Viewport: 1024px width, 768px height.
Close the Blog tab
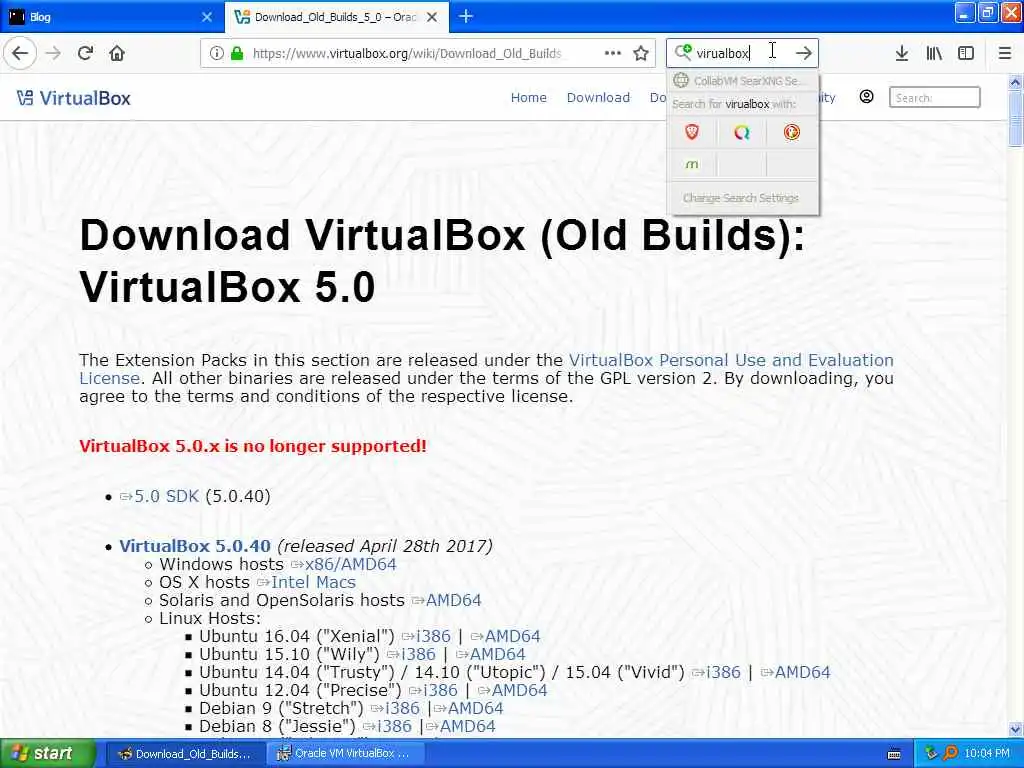pyautogui.click(x=207, y=17)
